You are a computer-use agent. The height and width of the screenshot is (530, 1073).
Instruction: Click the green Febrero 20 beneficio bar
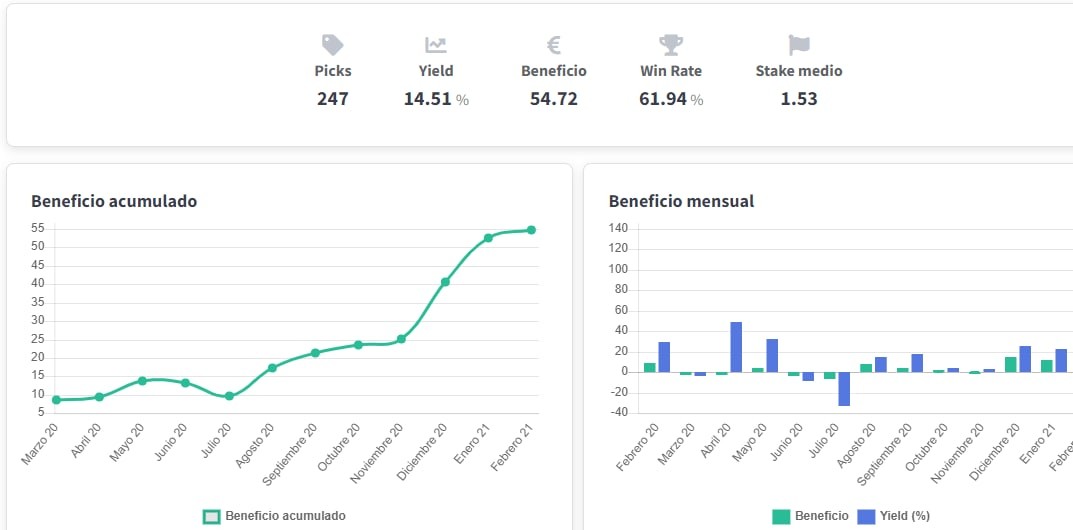click(649, 368)
